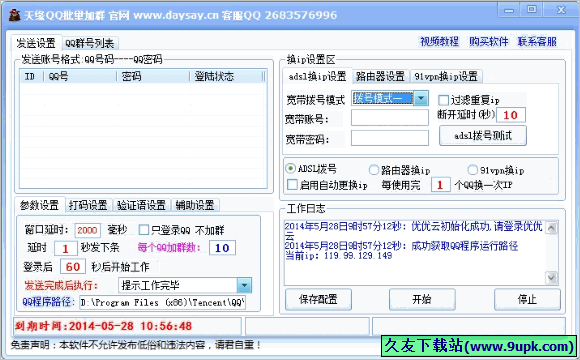
Task: Click the QQ程序路径 path field
Action: tap(162, 303)
